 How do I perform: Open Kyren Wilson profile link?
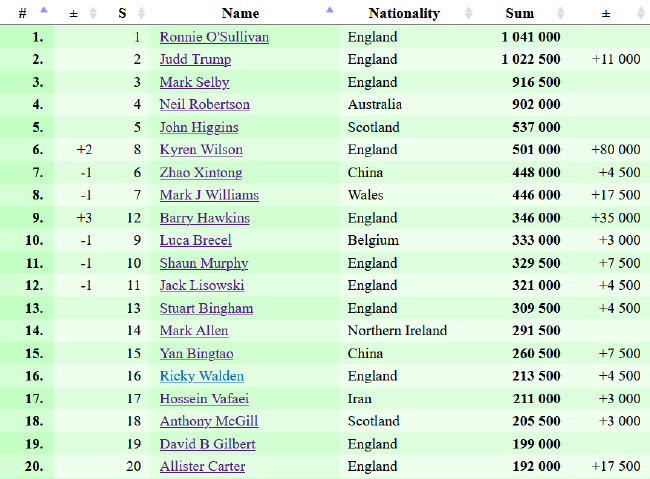[x=201, y=149]
